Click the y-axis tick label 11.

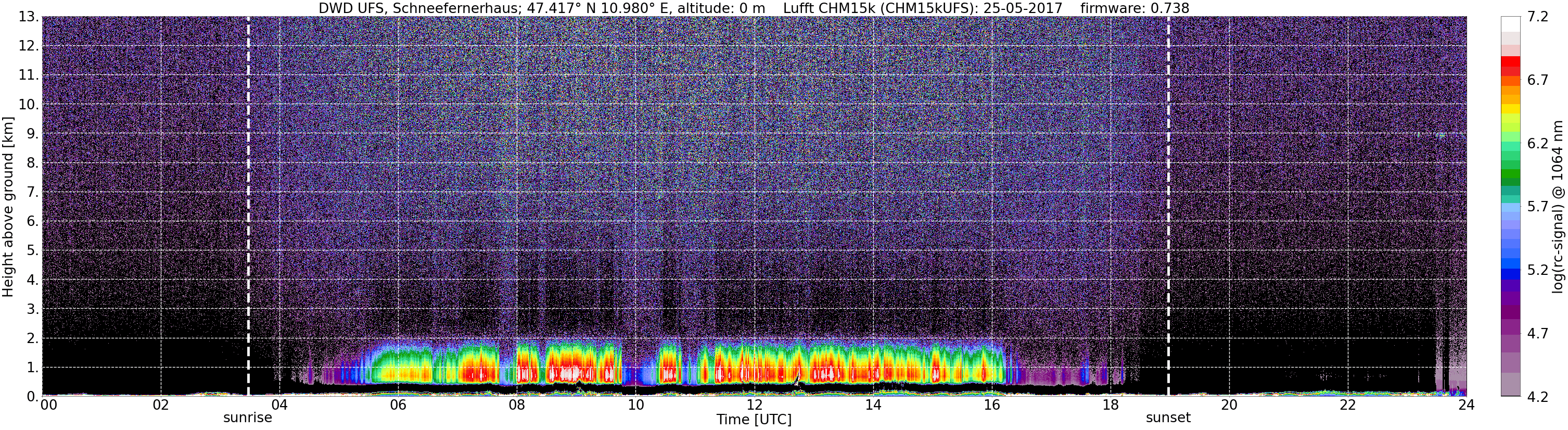click(29, 75)
